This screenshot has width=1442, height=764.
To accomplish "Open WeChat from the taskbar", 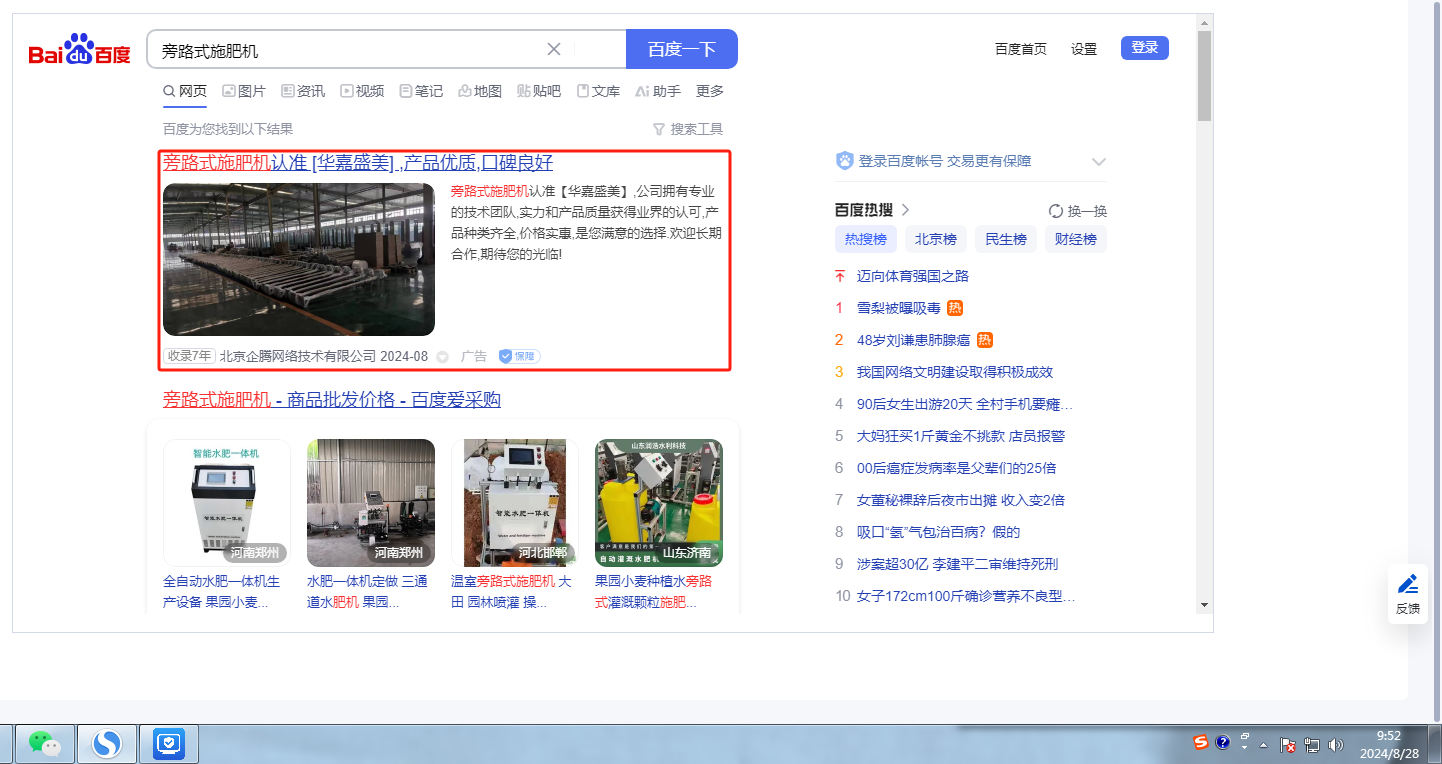I will coord(44,743).
